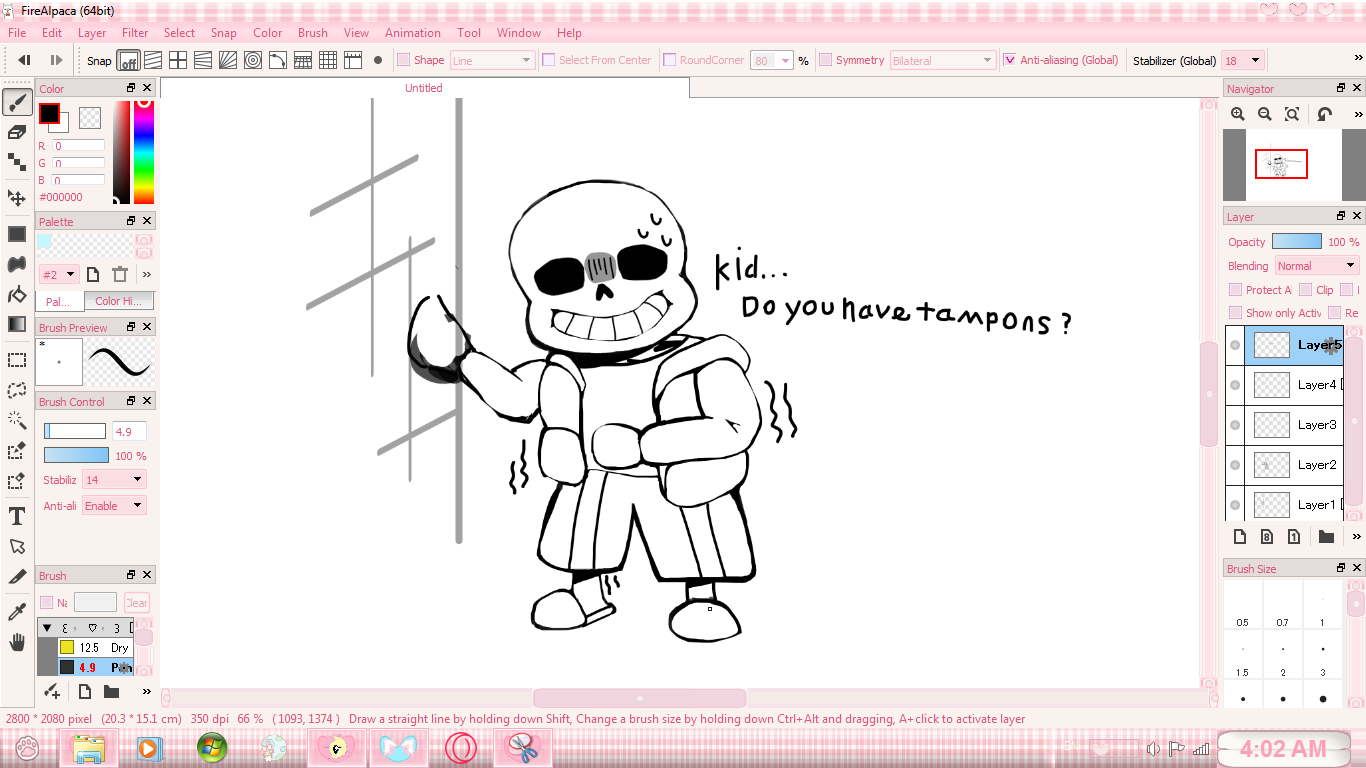
Task: Hide Layer4 using its visibility dot
Action: pyautogui.click(x=1235, y=385)
